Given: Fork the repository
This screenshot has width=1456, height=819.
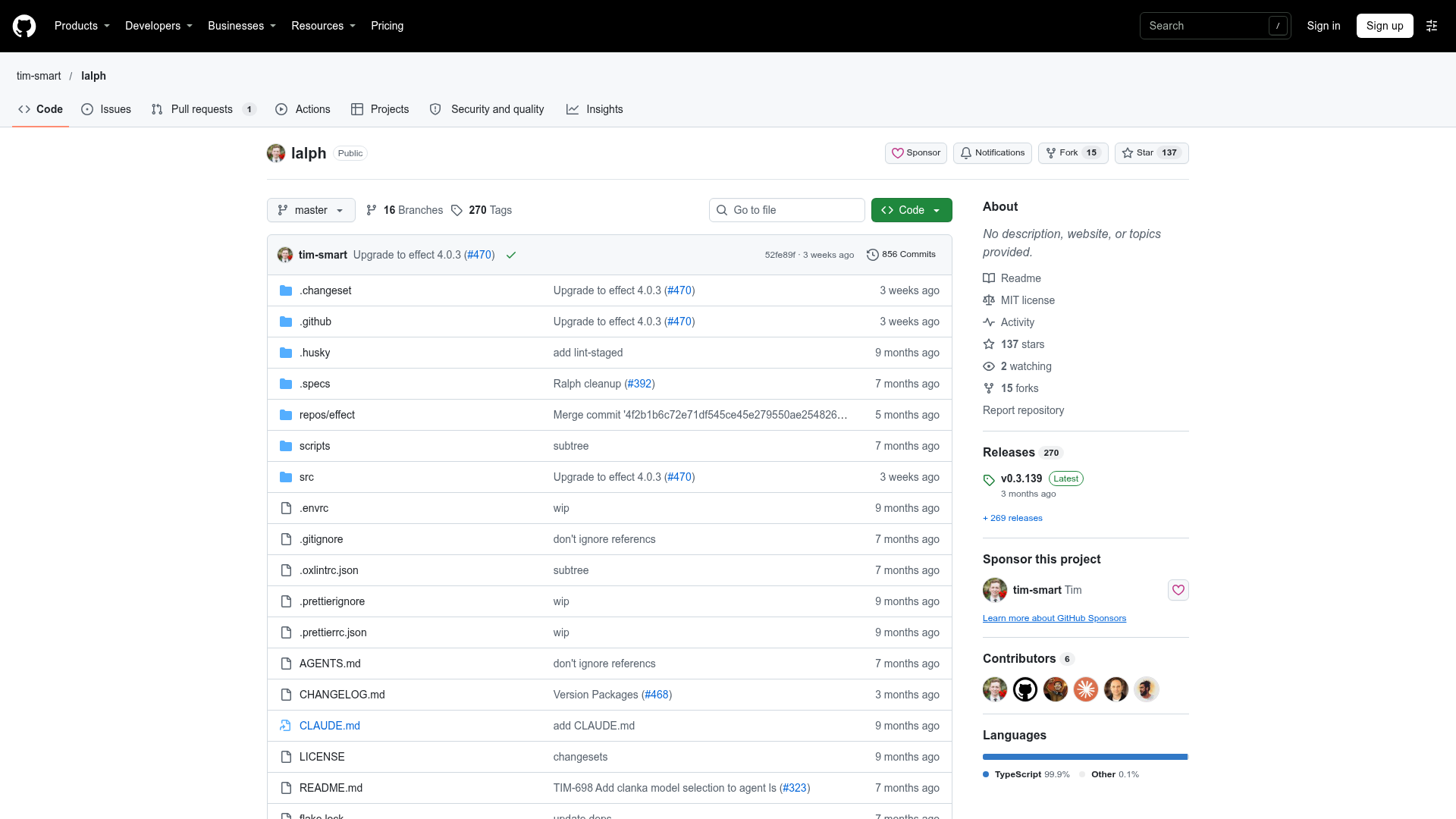Looking at the screenshot, I should pyautogui.click(x=1073, y=153).
